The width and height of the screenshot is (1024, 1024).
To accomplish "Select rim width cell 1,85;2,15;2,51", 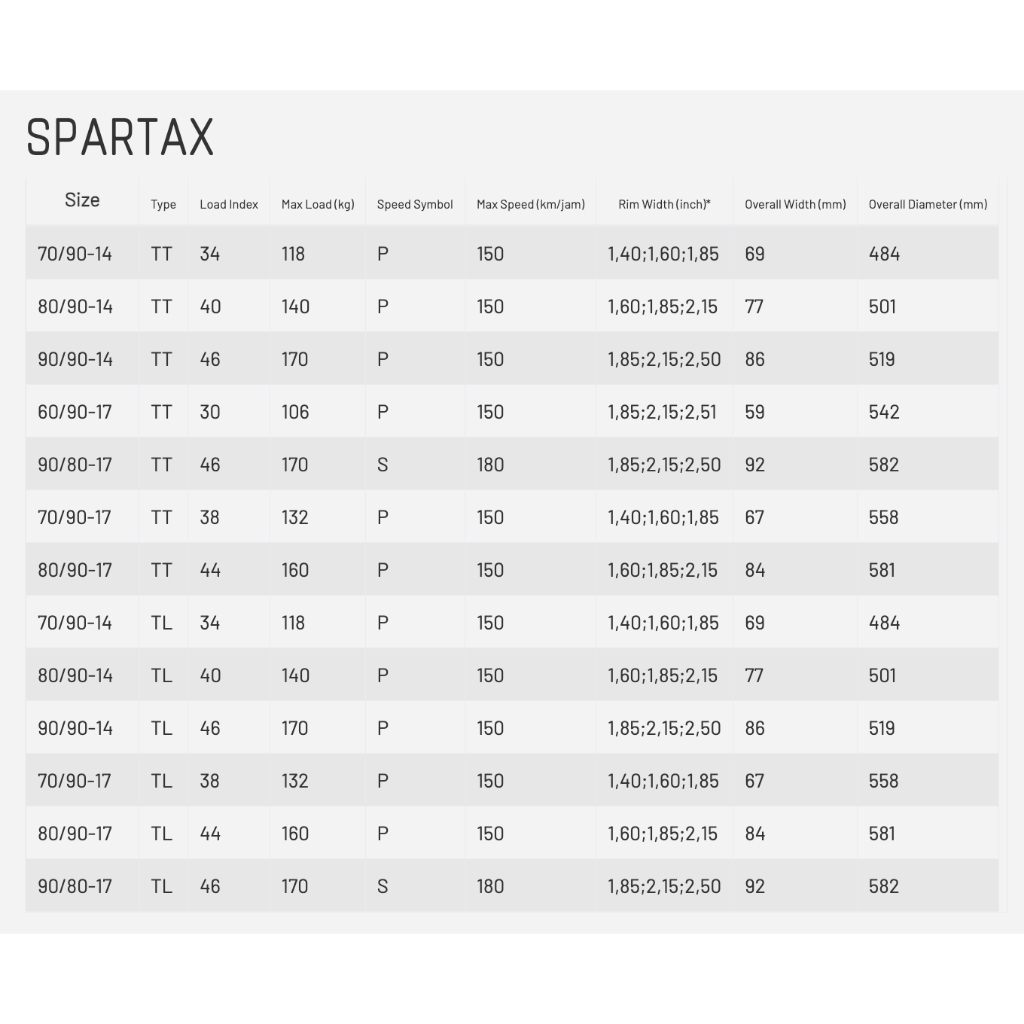I will (x=662, y=412).
